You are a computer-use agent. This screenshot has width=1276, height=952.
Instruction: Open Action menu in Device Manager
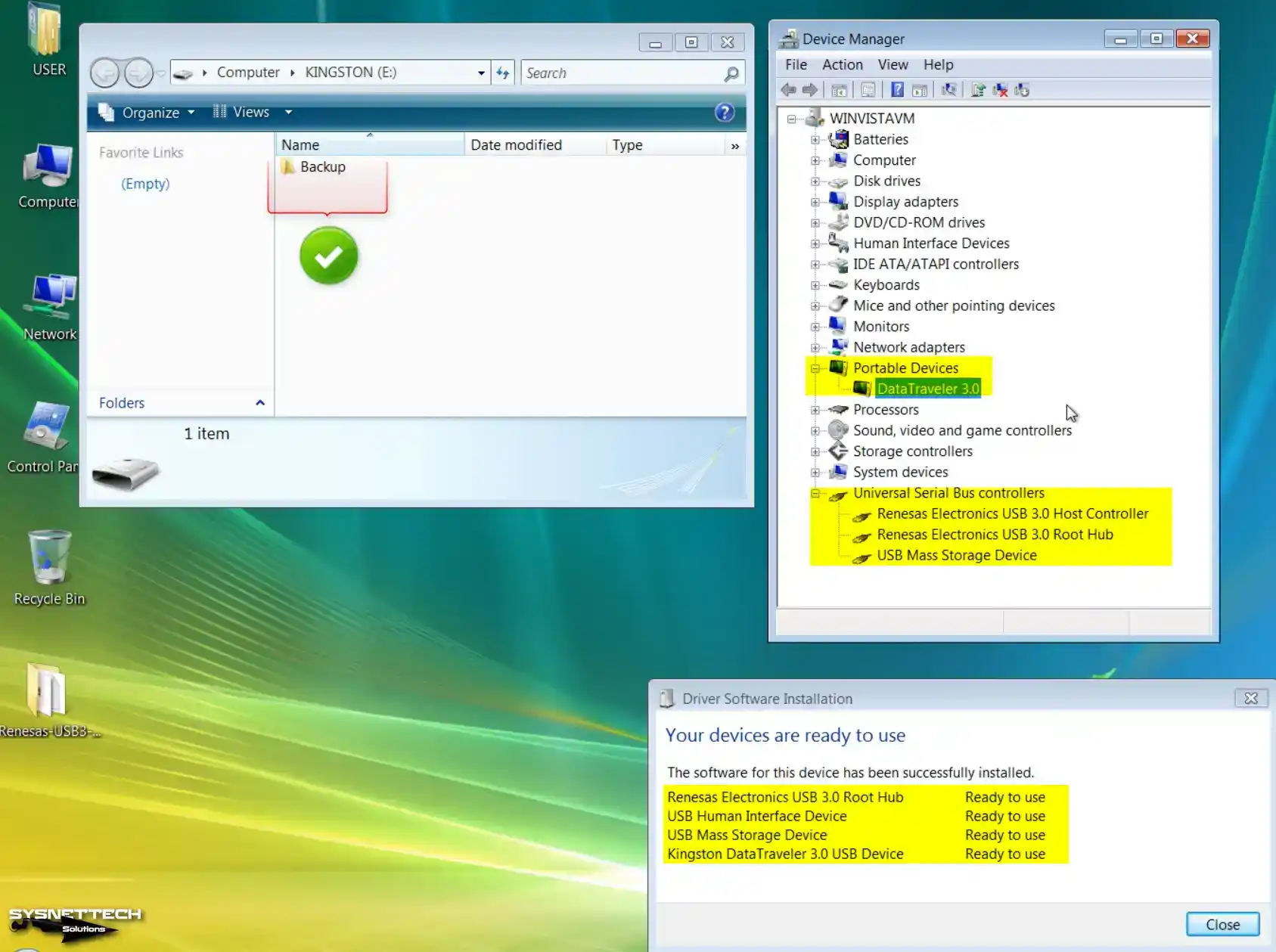pyautogui.click(x=842, y=64)
